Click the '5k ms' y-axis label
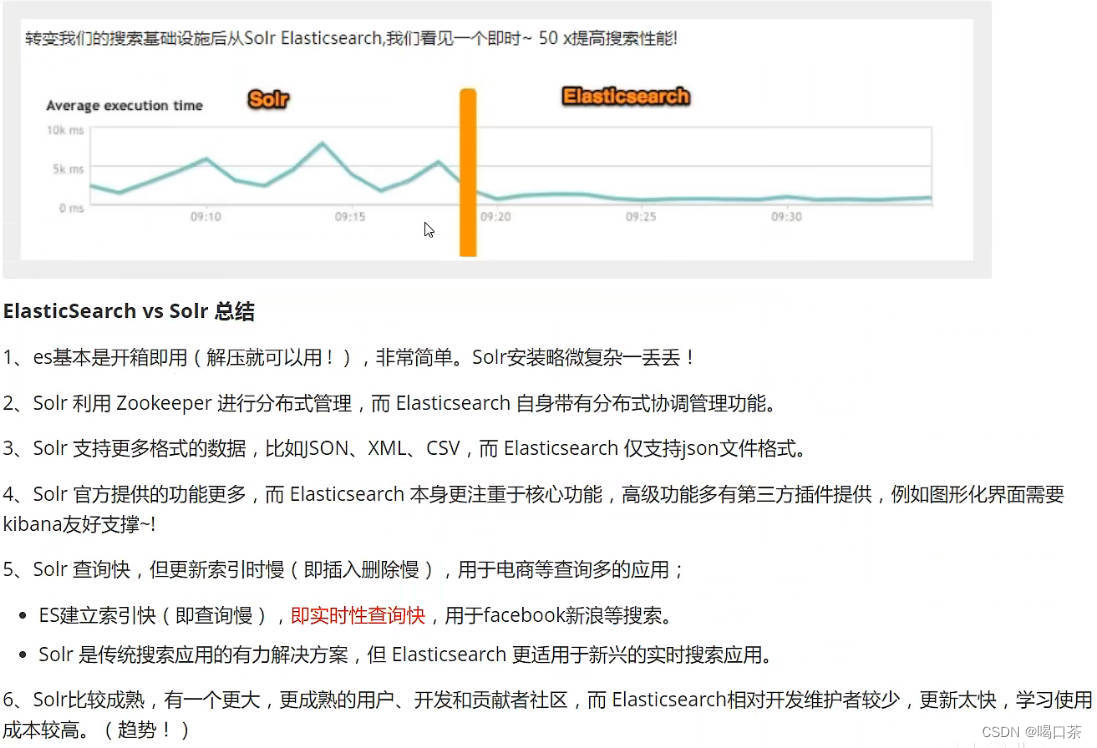 pyautogui.click(x=68, y=169)
